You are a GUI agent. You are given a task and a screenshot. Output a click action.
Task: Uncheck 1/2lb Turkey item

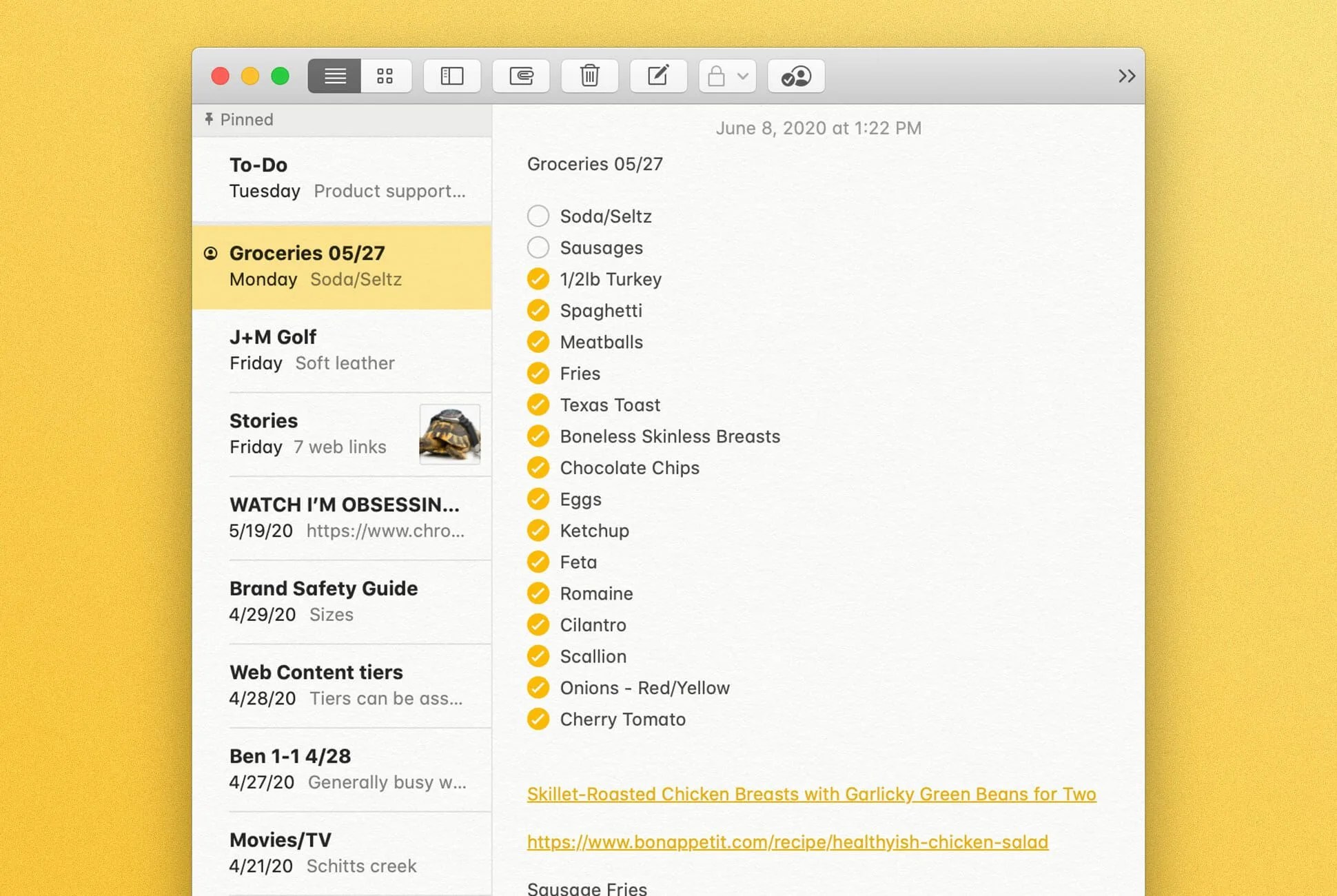pyautogui.click(x=538, y=279)
